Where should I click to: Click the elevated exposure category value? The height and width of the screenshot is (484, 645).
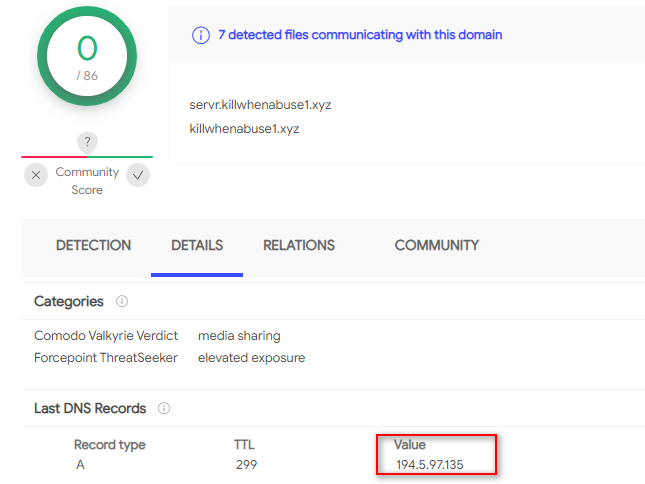(x=252, y=358)
